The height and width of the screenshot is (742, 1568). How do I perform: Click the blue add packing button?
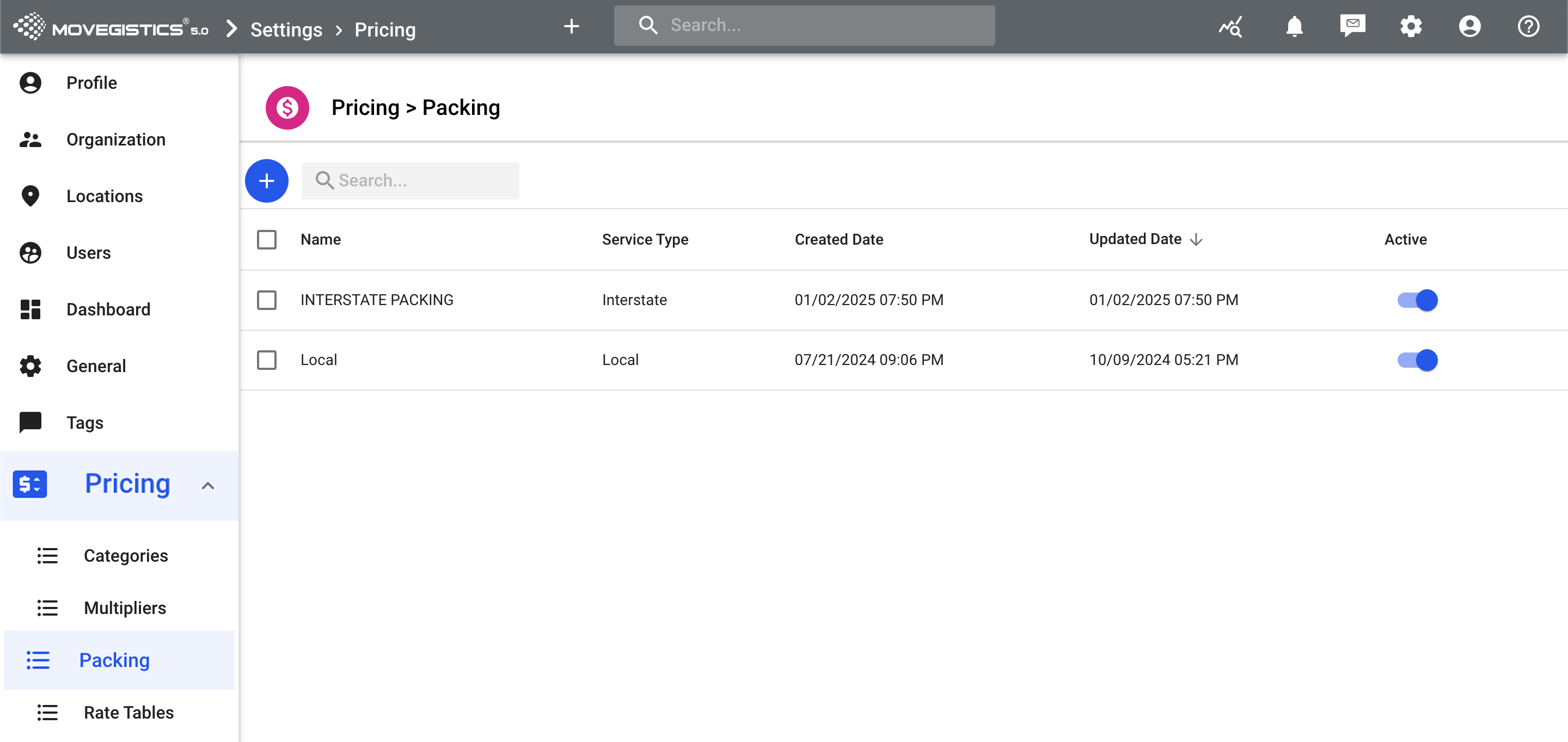pyautogui.click(x=266, y=181)
